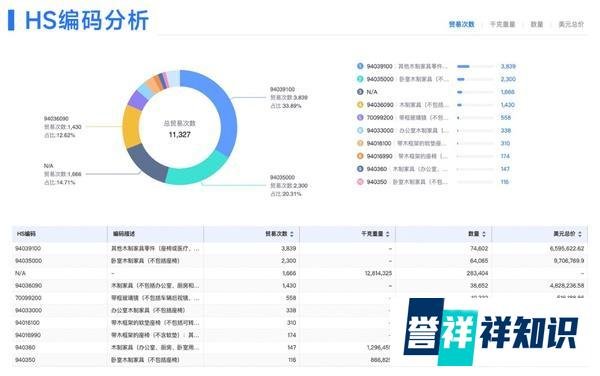The height and width of the screenshot is (376, 600).
Task: Click donut callout label 占比:33.89%
Action: tap(285, 106)
